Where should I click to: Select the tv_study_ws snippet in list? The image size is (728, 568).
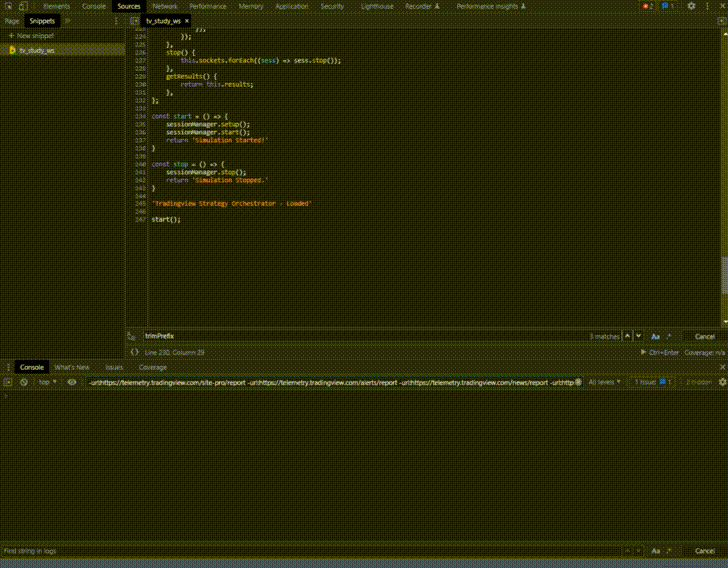tap(63, 50)
